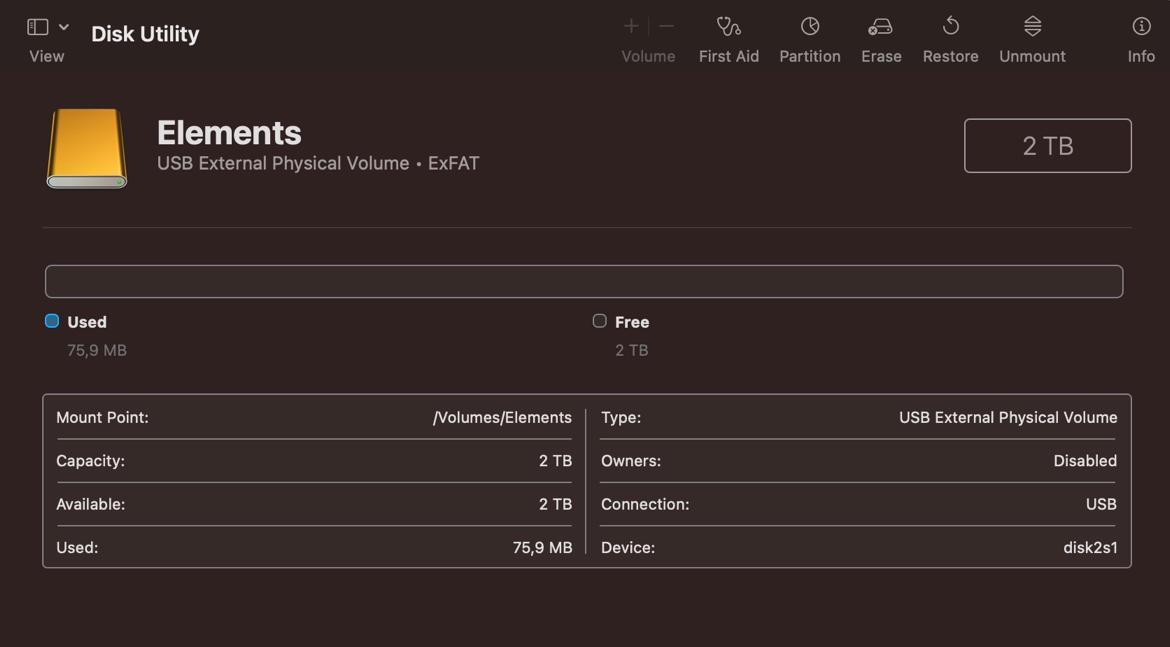This screenshot has width=1170, height=647.
Task: Expand the View dropdown chevron
Action: (64, 27)
